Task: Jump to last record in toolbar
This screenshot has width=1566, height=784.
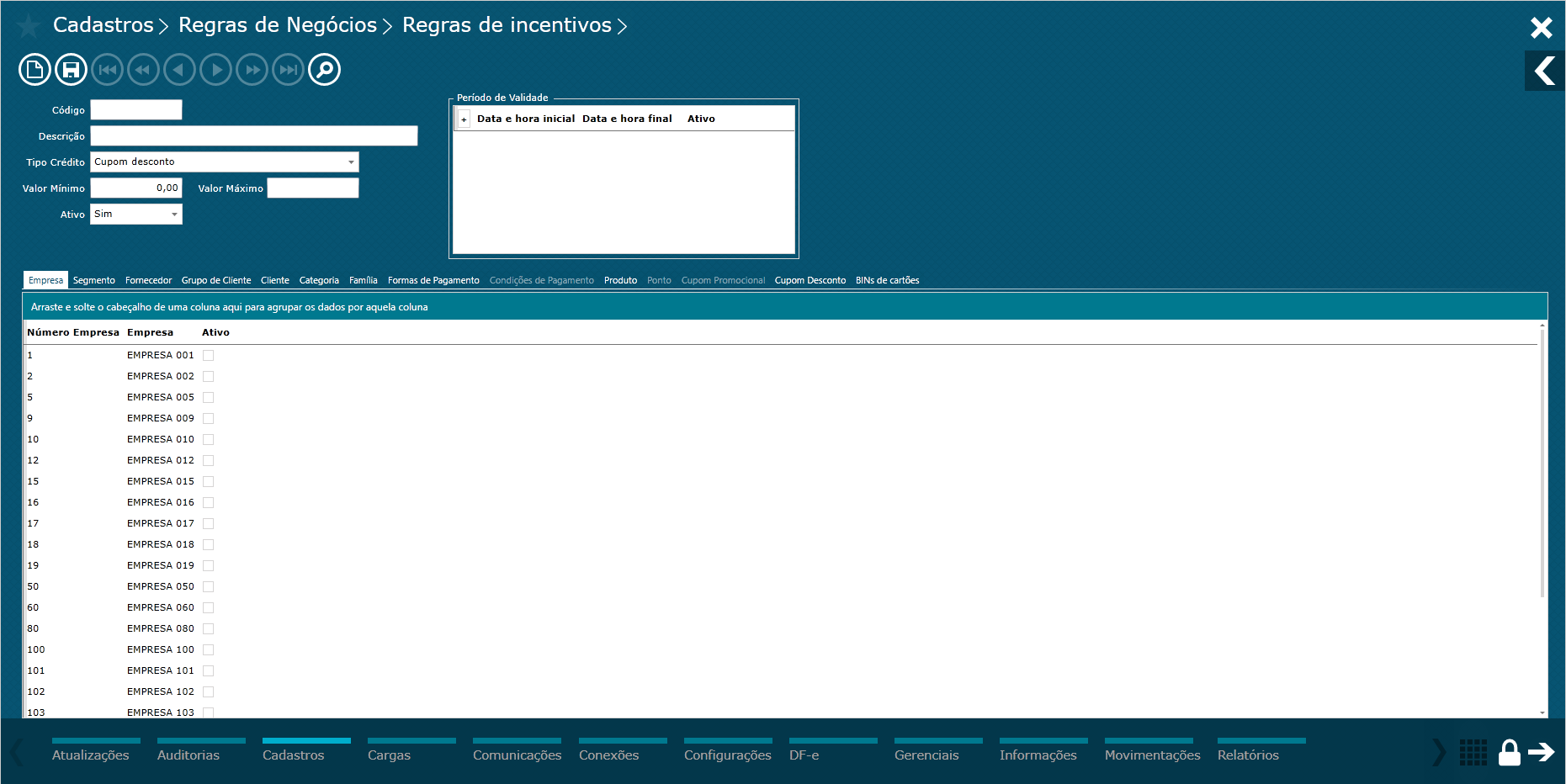Action: tap(289, 70)
